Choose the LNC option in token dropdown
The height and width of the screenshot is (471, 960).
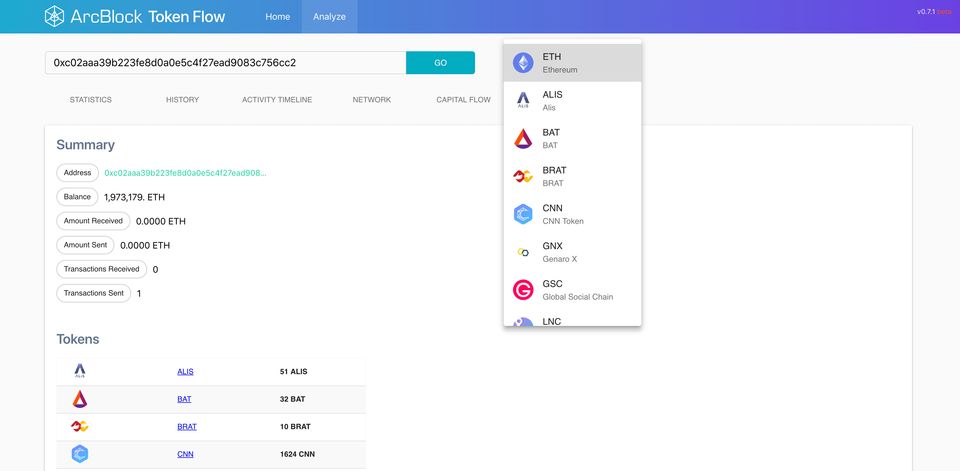pos(572,322)
